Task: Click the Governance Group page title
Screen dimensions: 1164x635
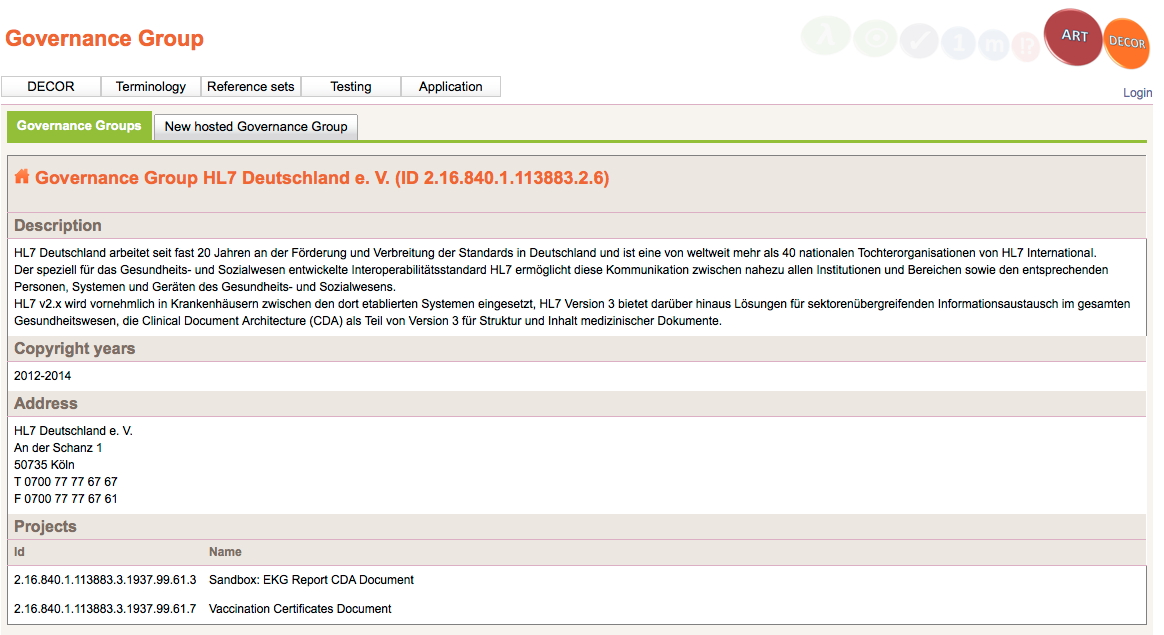Action: pos(104,38)
